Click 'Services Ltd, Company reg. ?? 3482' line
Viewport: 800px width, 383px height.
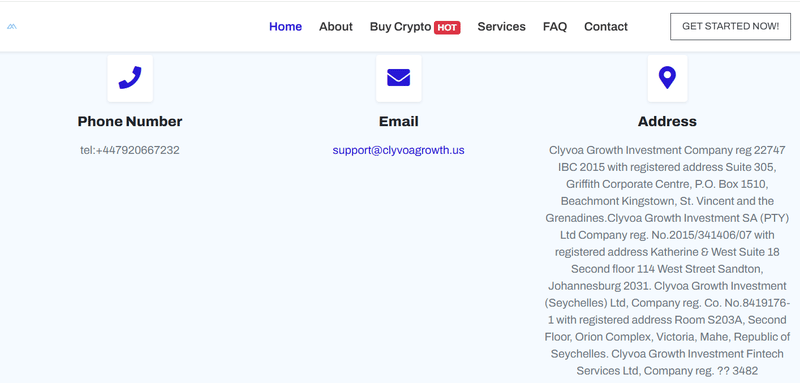point(667,371)
